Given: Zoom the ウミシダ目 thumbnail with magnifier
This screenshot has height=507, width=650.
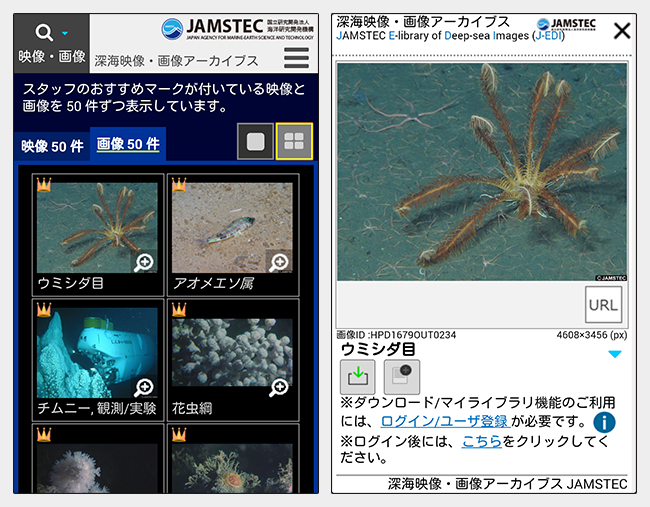Looking at the screenshot, I should (144, 263).
